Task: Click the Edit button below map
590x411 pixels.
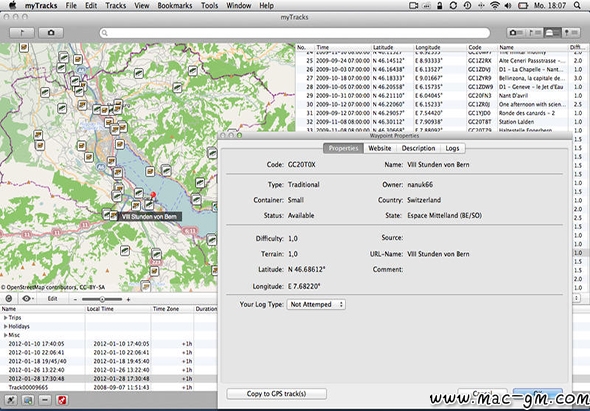Action: click(x=52, y=299)
